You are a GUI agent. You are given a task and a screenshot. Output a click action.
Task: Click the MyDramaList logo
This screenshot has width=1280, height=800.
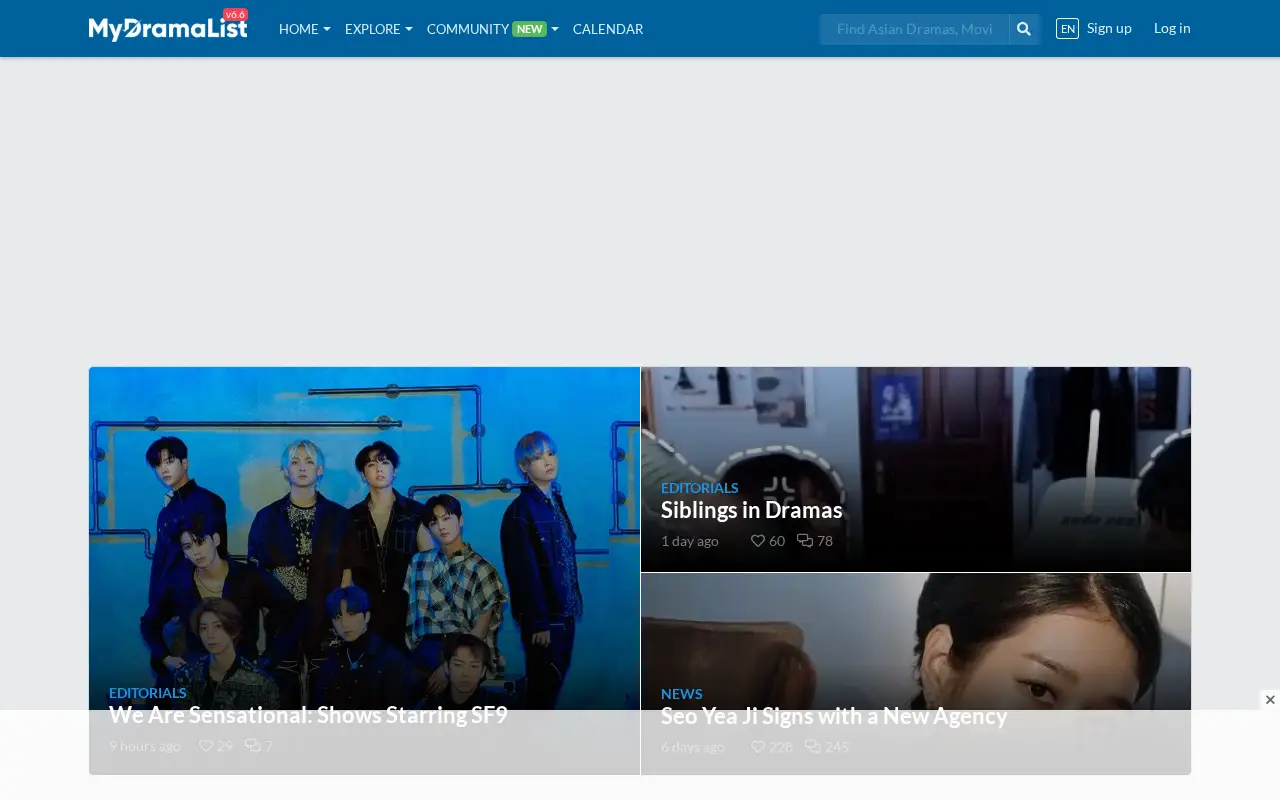(x=168, y=28)
